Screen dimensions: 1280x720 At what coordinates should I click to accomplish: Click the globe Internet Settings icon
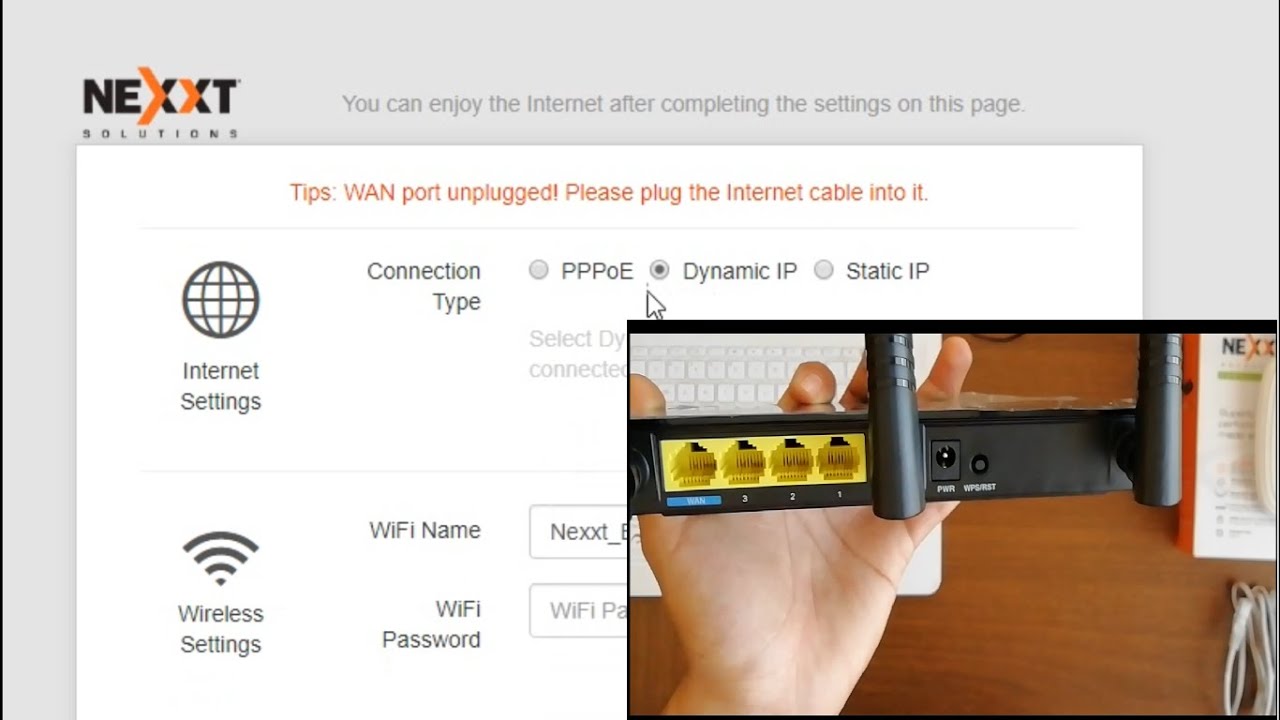tap(221, 299)
